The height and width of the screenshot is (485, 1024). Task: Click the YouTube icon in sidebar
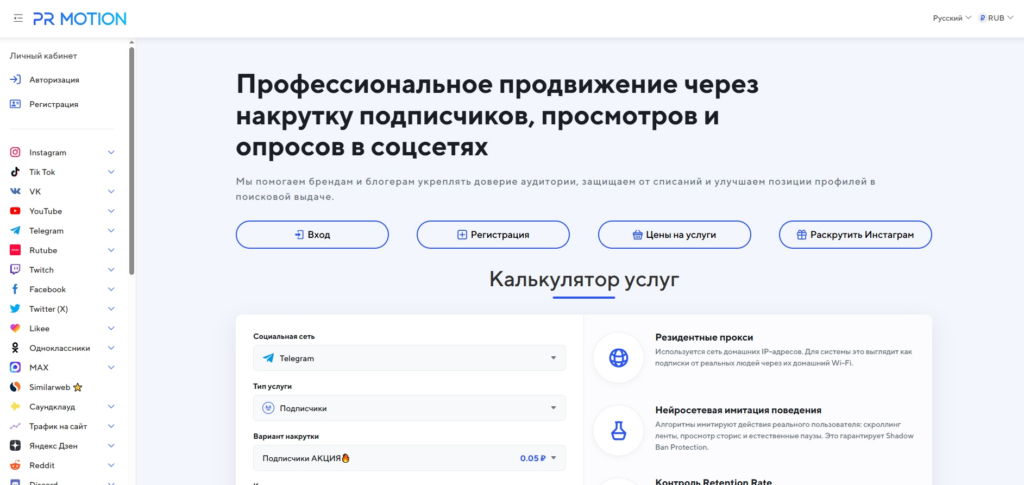pyautogui.click(x=15, y=211)
